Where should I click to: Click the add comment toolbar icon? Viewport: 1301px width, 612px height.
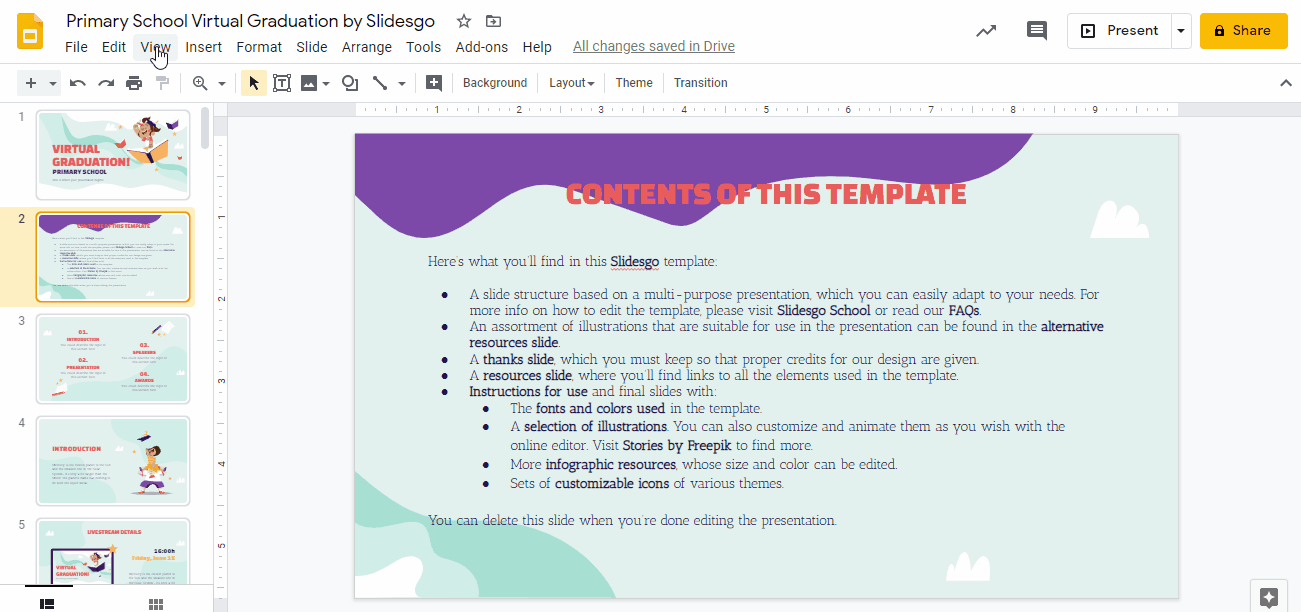pos(434,83)
